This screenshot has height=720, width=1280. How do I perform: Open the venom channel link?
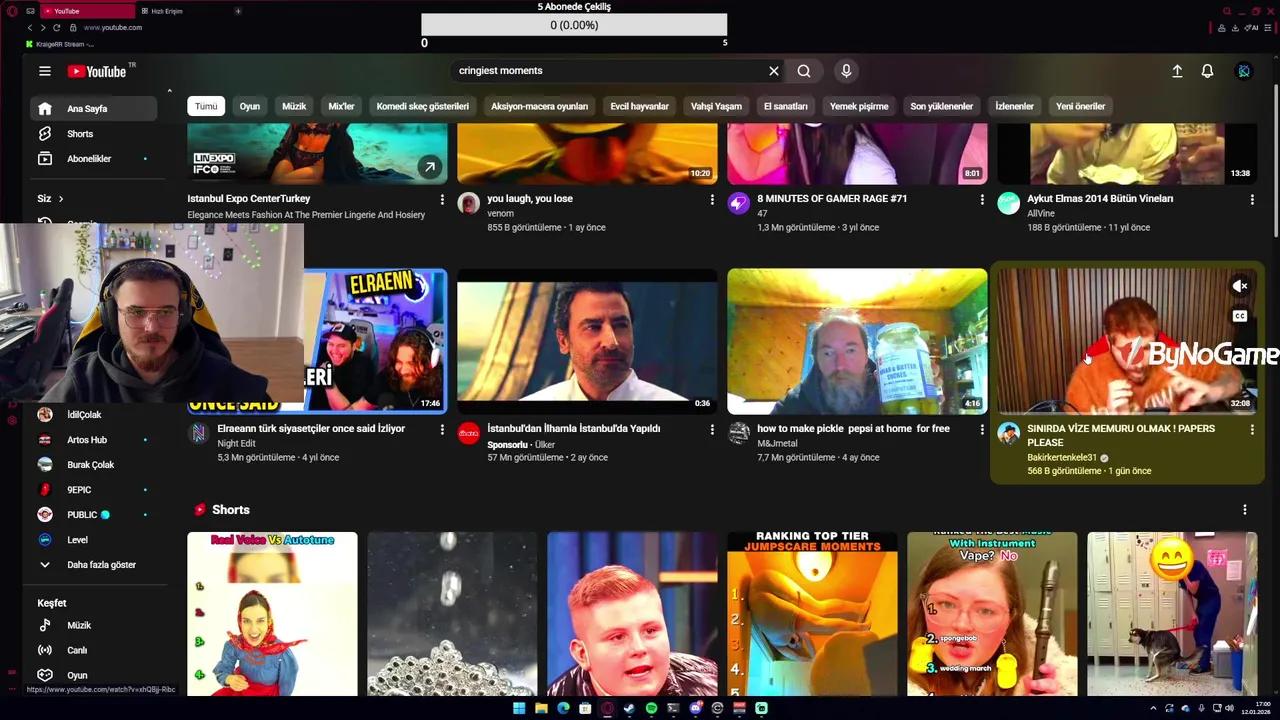tap(500, 214)
